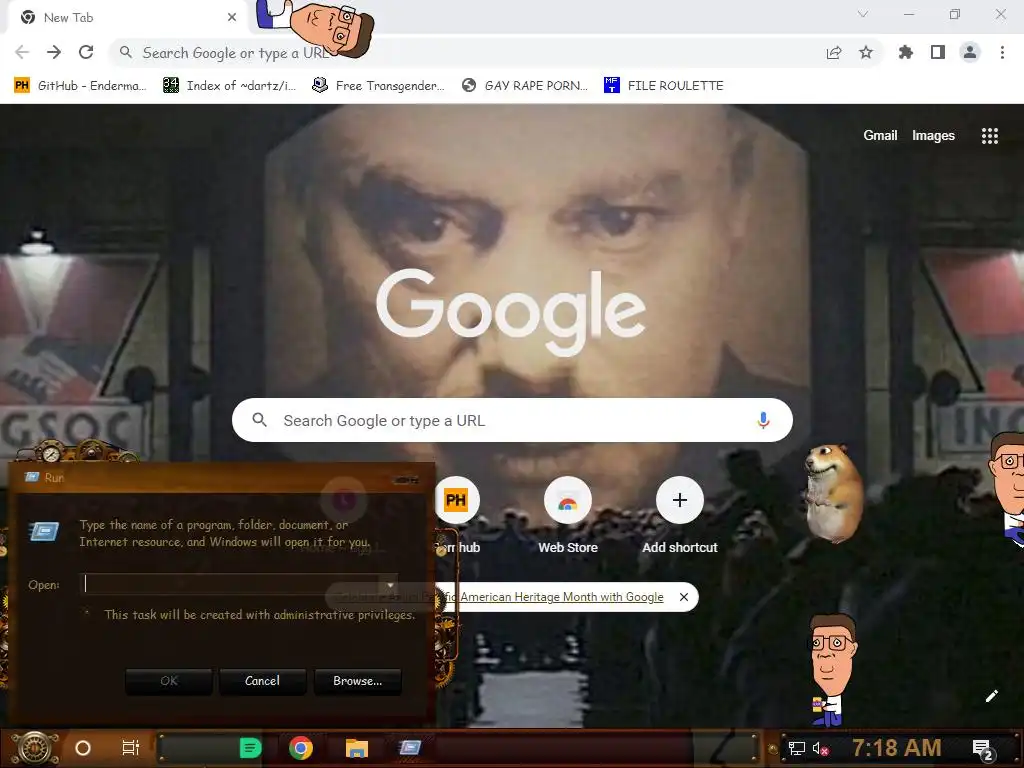Click the OK button in Run dialog
This screenshot has width=1024, height=768.
click(x=168, y=681)
